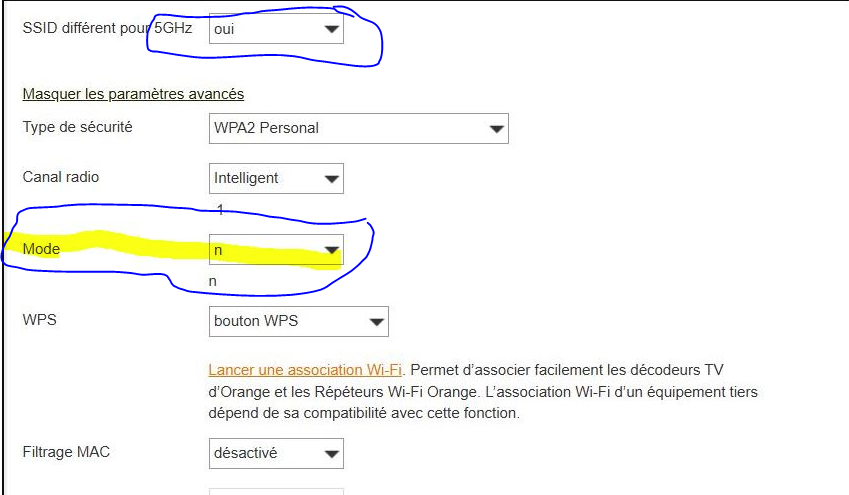The width and height of the screenshot is (849, 495).
Task: Click the arrow in the Mode selector
Action: (x=331, y=251)
